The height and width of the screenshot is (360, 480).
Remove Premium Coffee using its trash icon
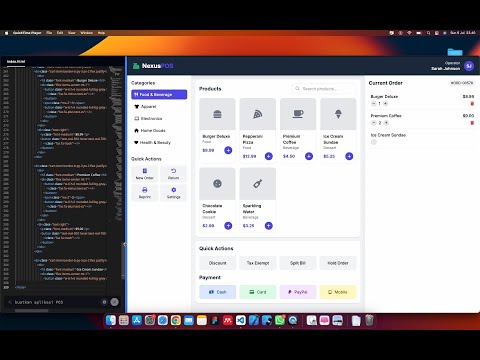point(472,123)
